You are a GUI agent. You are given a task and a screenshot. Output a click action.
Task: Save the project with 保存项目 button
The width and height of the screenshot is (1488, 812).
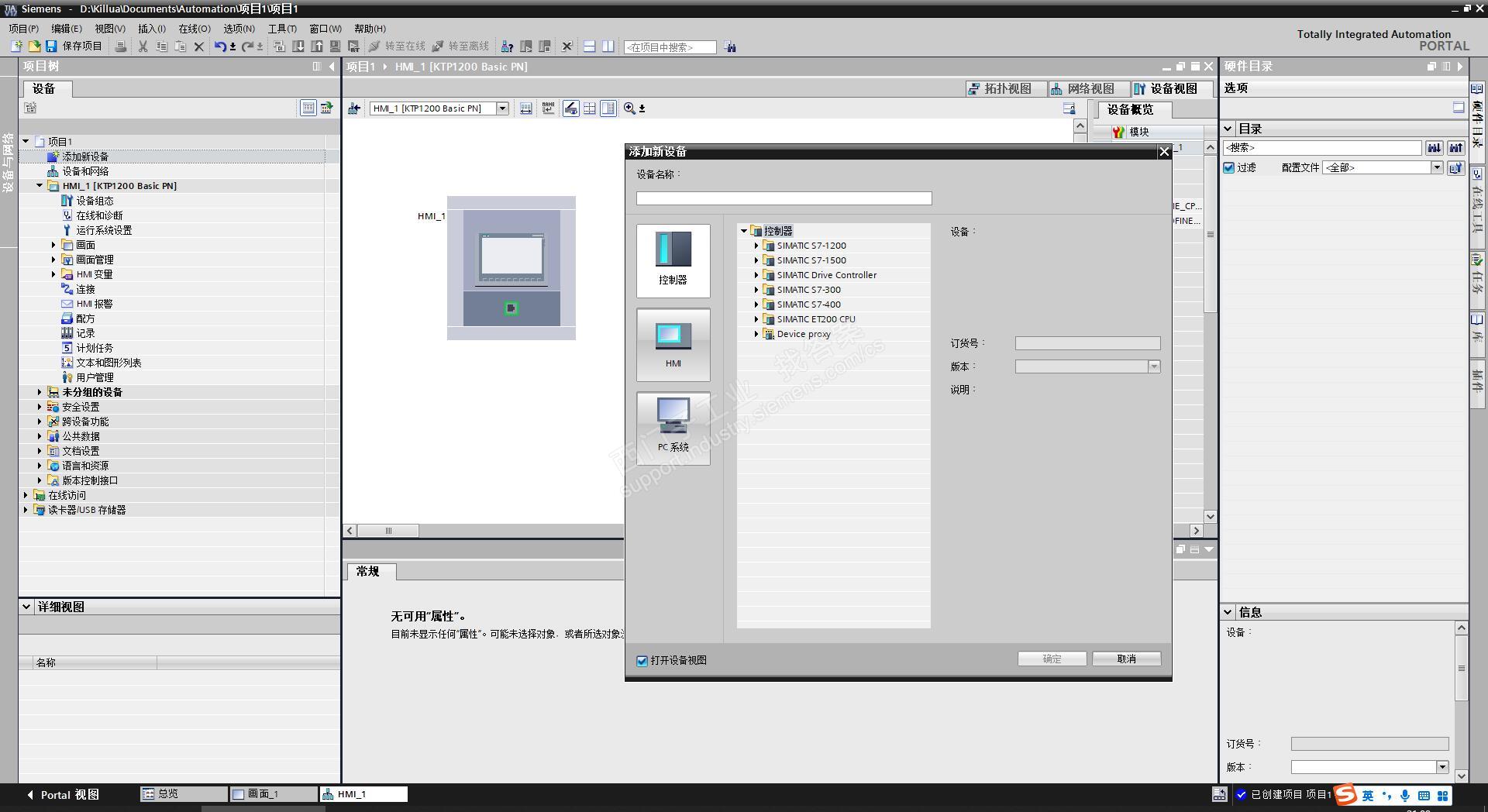tap(74, 46)
